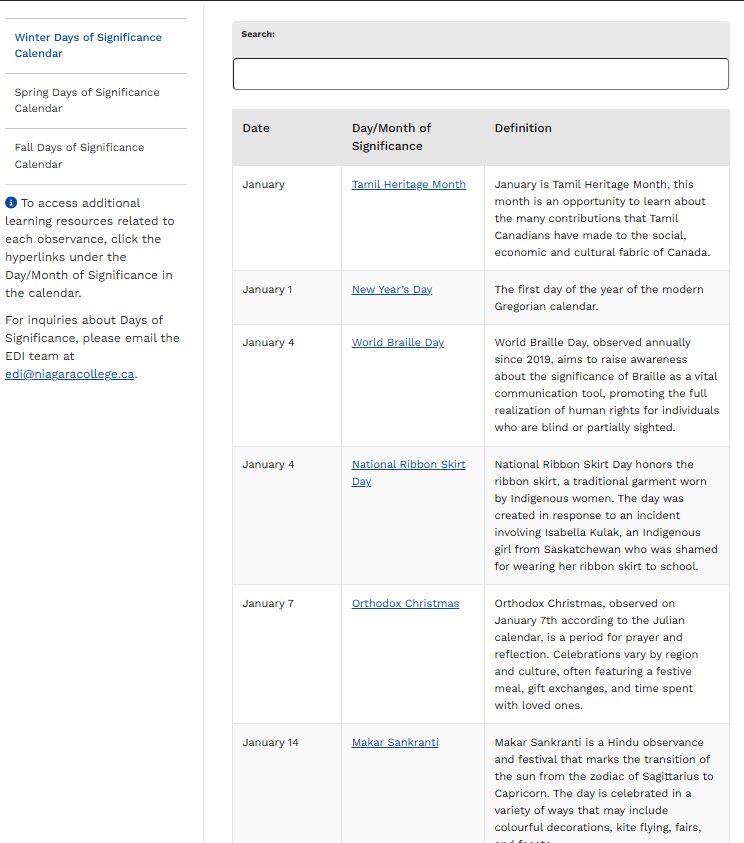This screenshot has height=843, width=744.
Task: Open Winter Days of Significance Calendar
Action: click(88, 45)
